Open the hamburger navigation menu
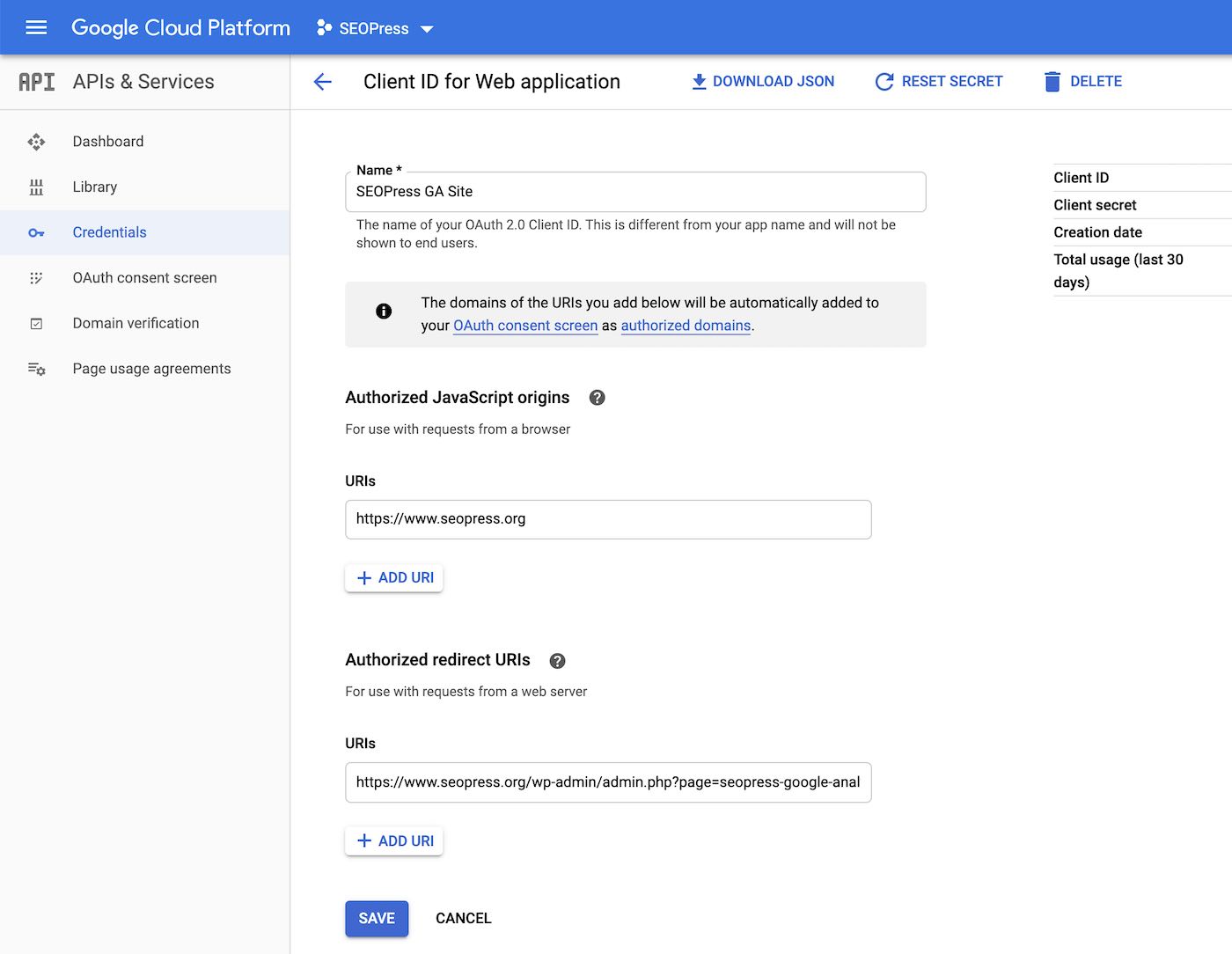 [36, 27]
